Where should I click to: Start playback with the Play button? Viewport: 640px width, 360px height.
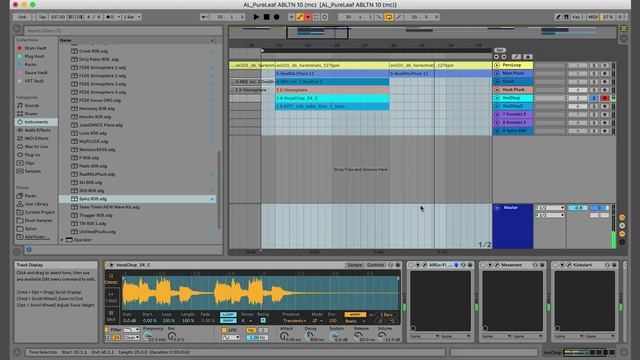click(256, 17)
